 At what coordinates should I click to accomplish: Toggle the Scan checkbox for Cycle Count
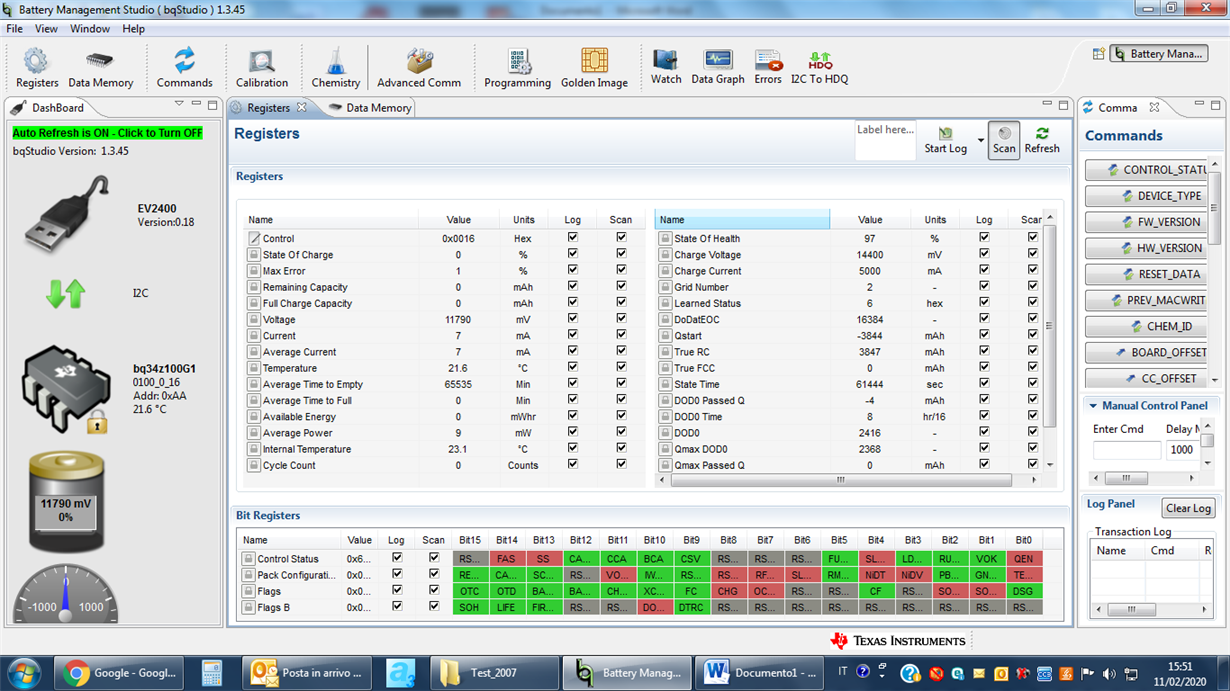621,464
